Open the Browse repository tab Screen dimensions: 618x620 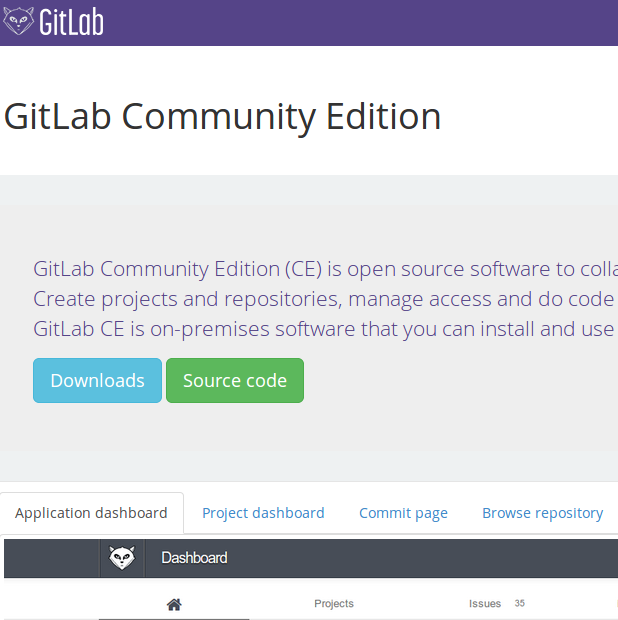[x=542, y=513]
